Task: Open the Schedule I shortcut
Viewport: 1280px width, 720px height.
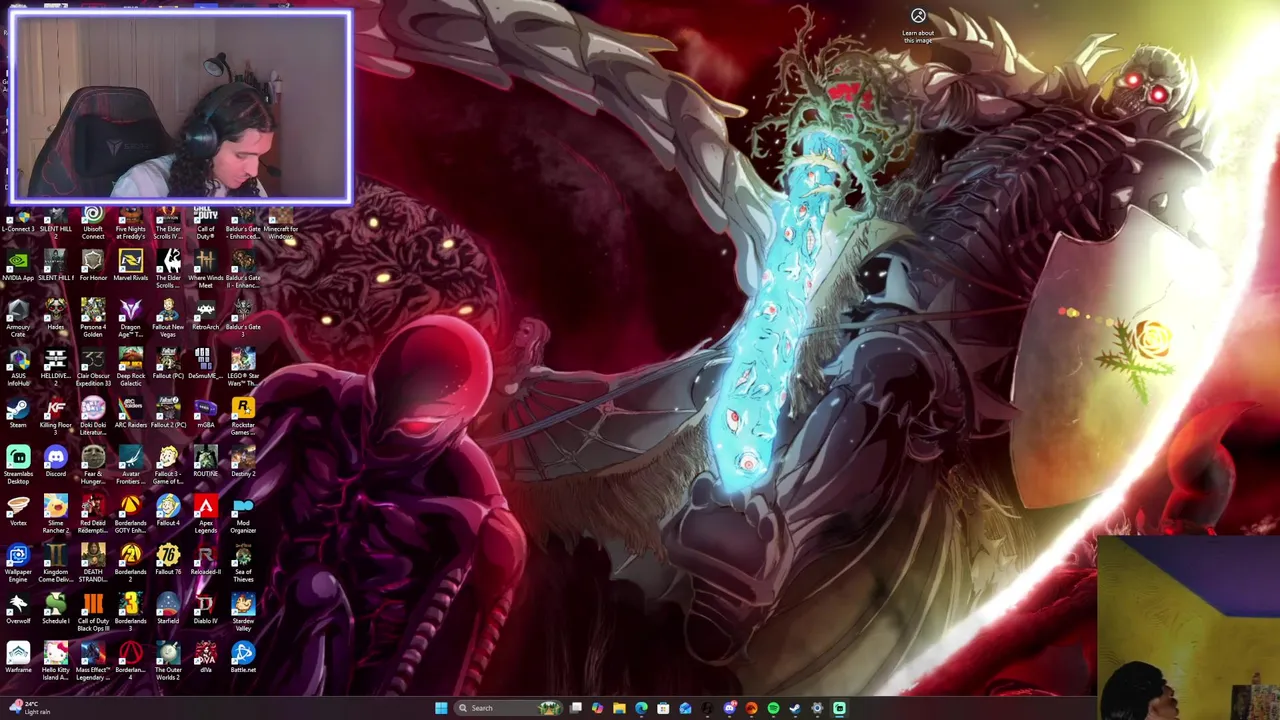Action: (55, 609)
